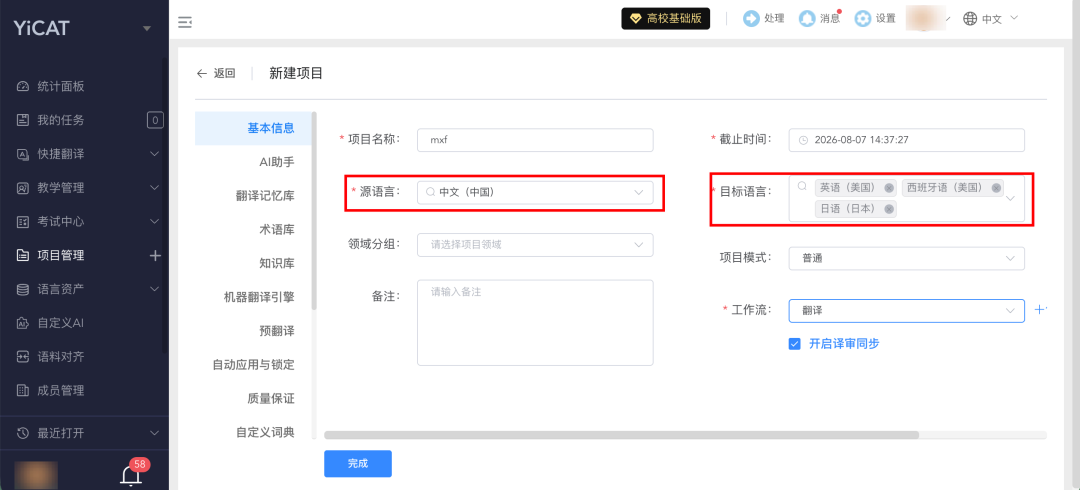
Task: Expand the 快捷翻译 chevron
Action: (155, 154)
